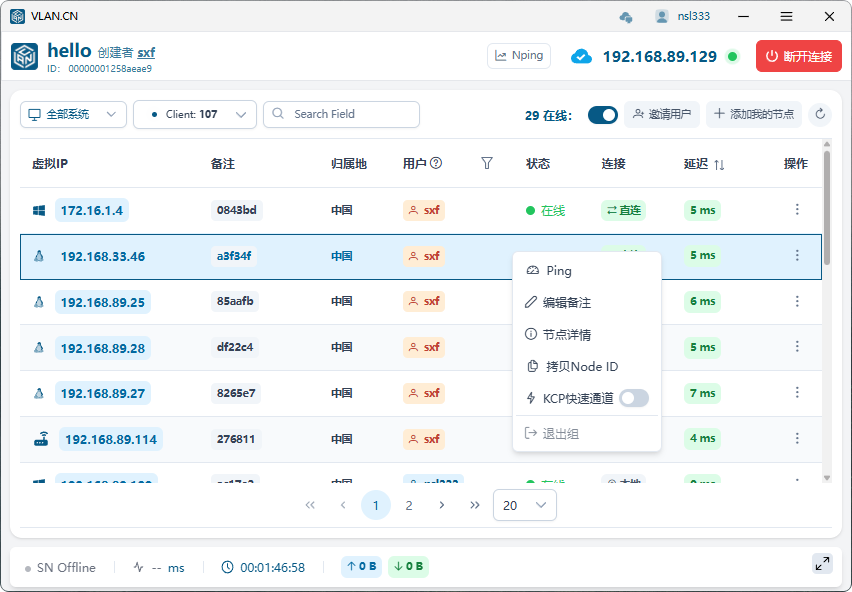The width and height of the screenshot is (852, 592).
Task: Open more actions for 192.168.89.27 row
Action: (x=797, y=392)
